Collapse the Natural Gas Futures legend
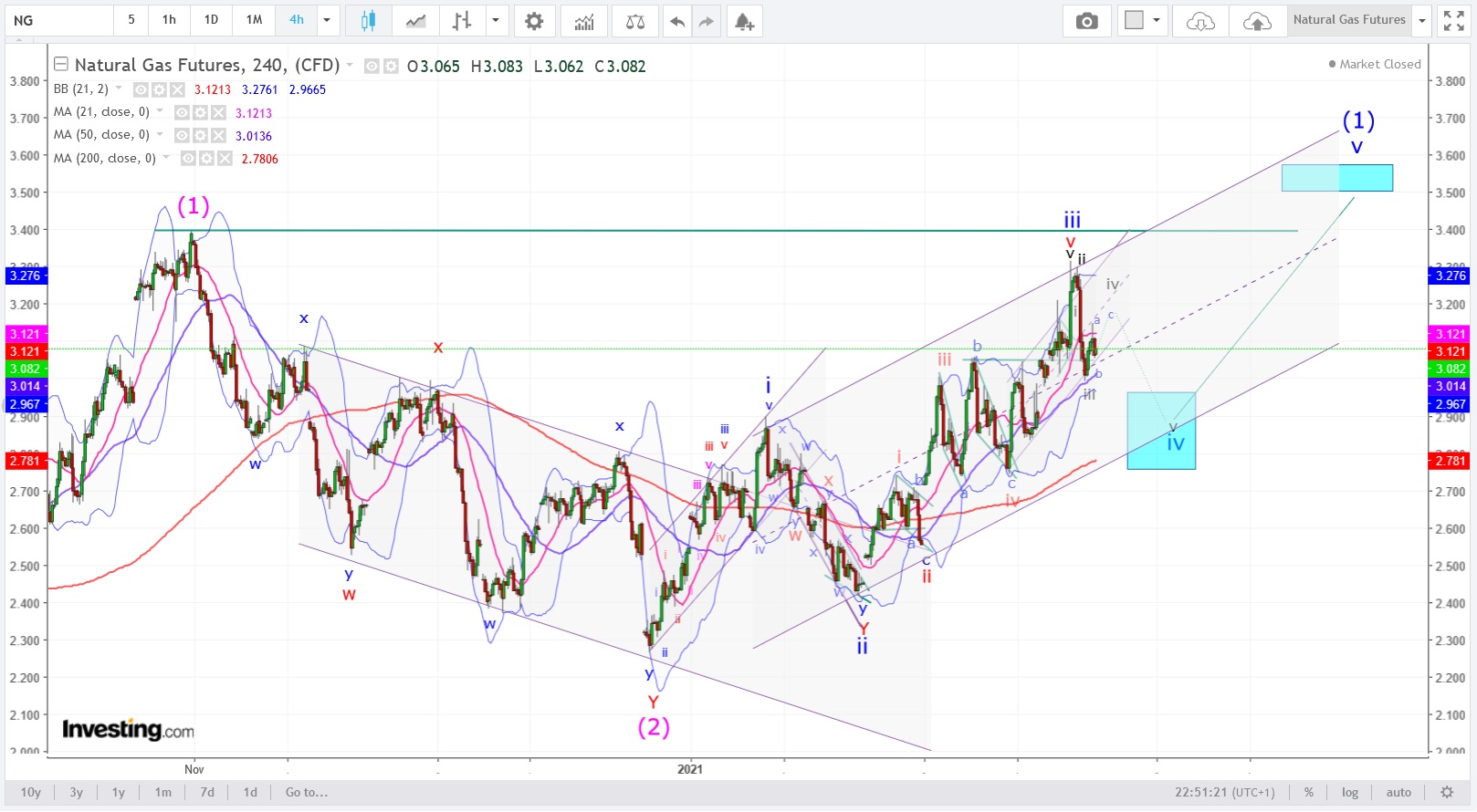Screen dimensions: 1477x812 (61, 64)
